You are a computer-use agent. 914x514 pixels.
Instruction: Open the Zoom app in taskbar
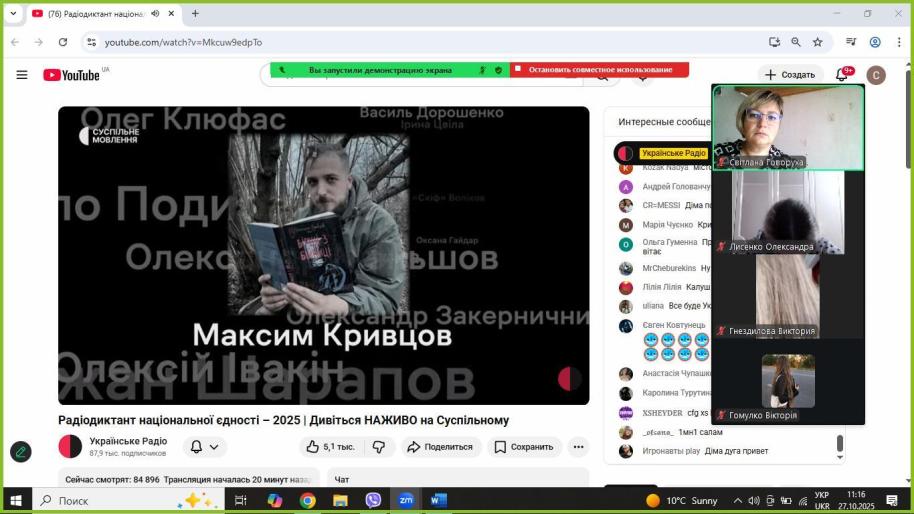[x=406, y=500]
